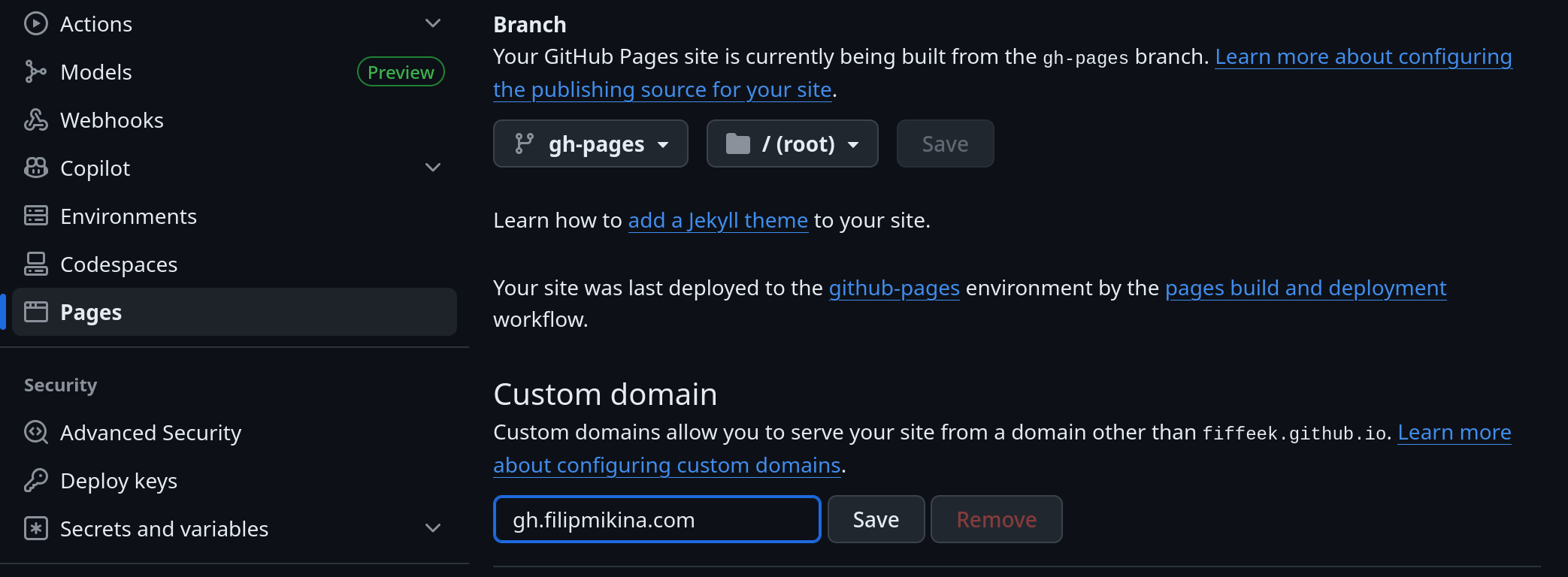Open Models settings menu item

(x=235, y=72)
